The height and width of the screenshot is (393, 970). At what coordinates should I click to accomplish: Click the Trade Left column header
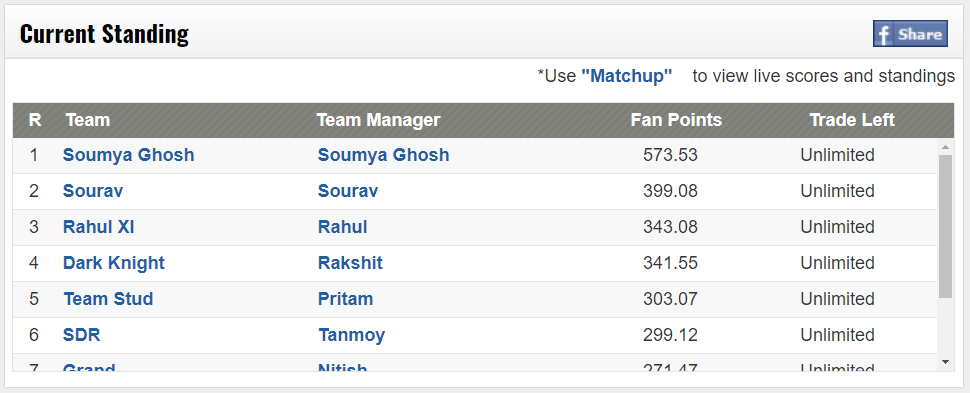point(852,119)
